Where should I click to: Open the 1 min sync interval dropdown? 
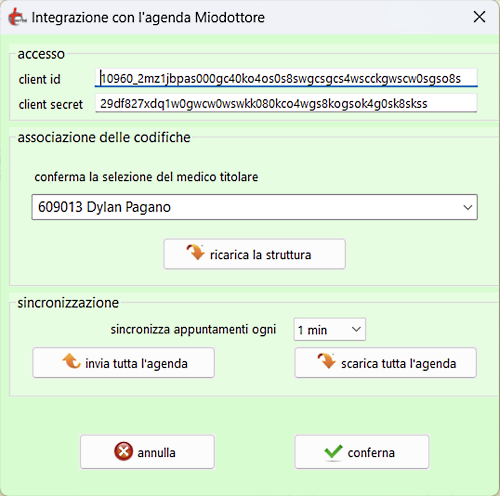[x=329, y=330]
